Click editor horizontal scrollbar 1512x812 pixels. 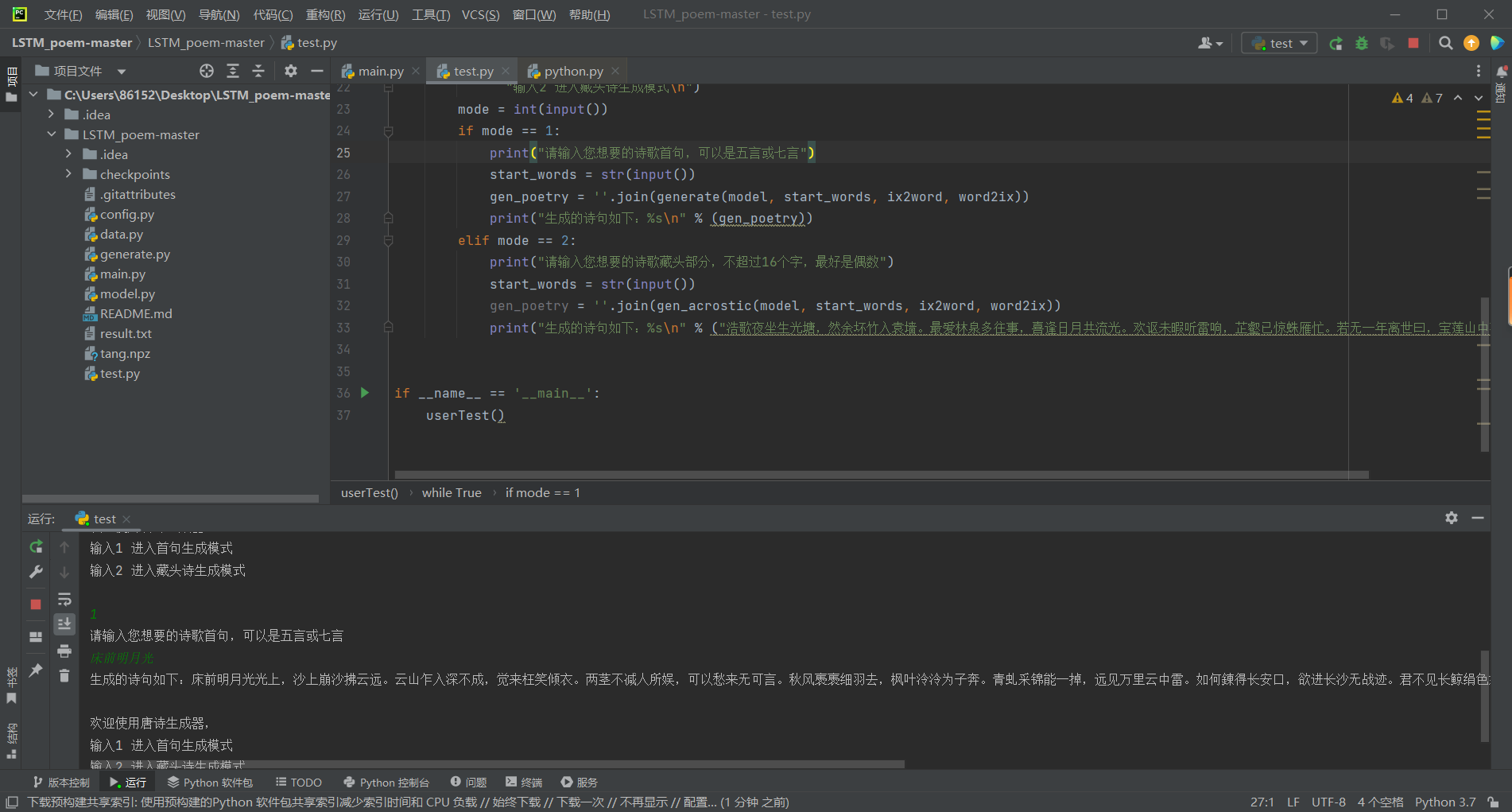(881, 475)
